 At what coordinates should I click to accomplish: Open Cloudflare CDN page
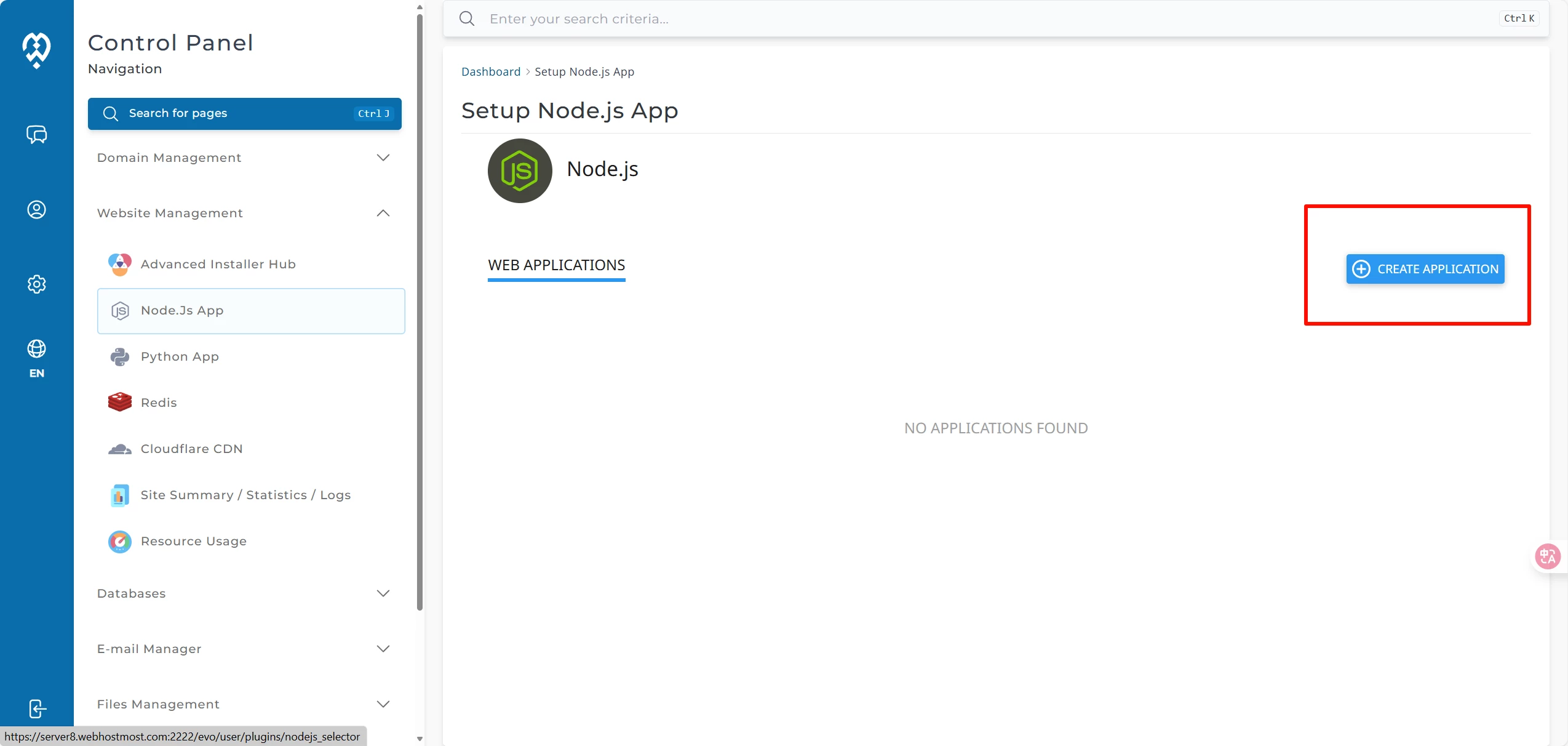[191, 449]
